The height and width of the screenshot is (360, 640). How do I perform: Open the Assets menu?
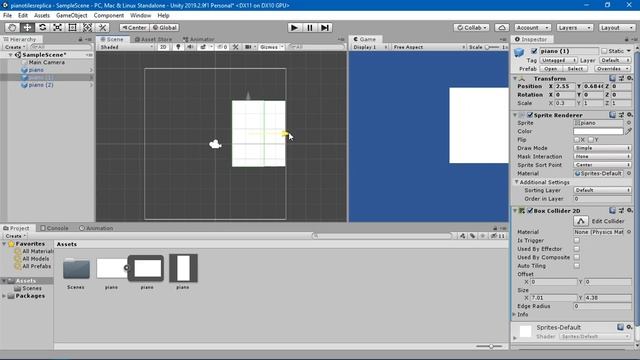(42, 16)
